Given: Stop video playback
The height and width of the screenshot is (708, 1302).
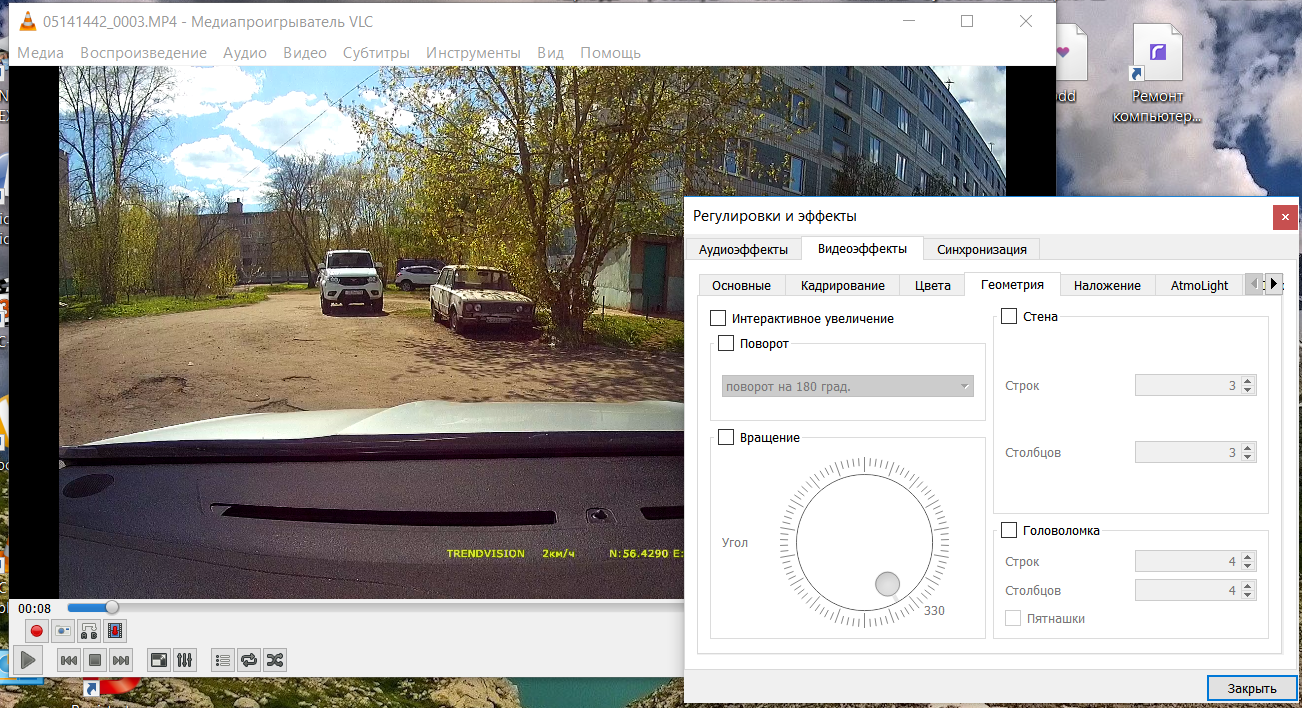Looking at the screenshot, I should (95, 660).
